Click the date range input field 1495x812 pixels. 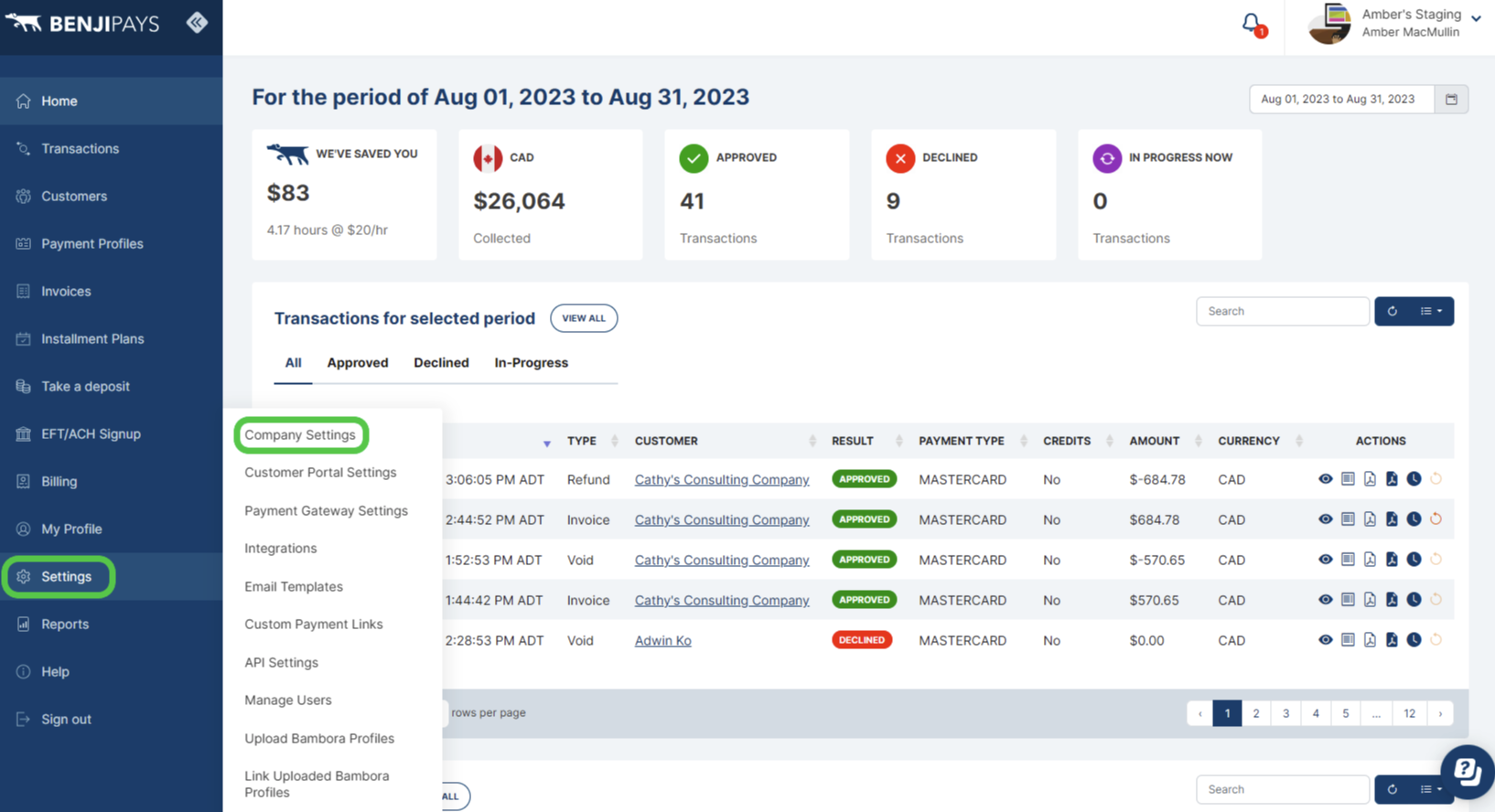point(1341,99)
